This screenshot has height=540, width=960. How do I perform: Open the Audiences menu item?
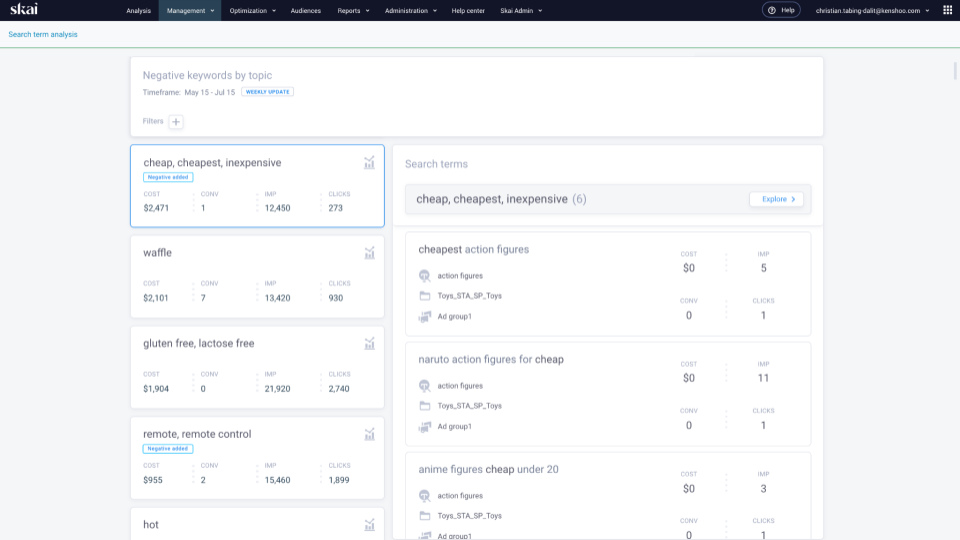306,10
